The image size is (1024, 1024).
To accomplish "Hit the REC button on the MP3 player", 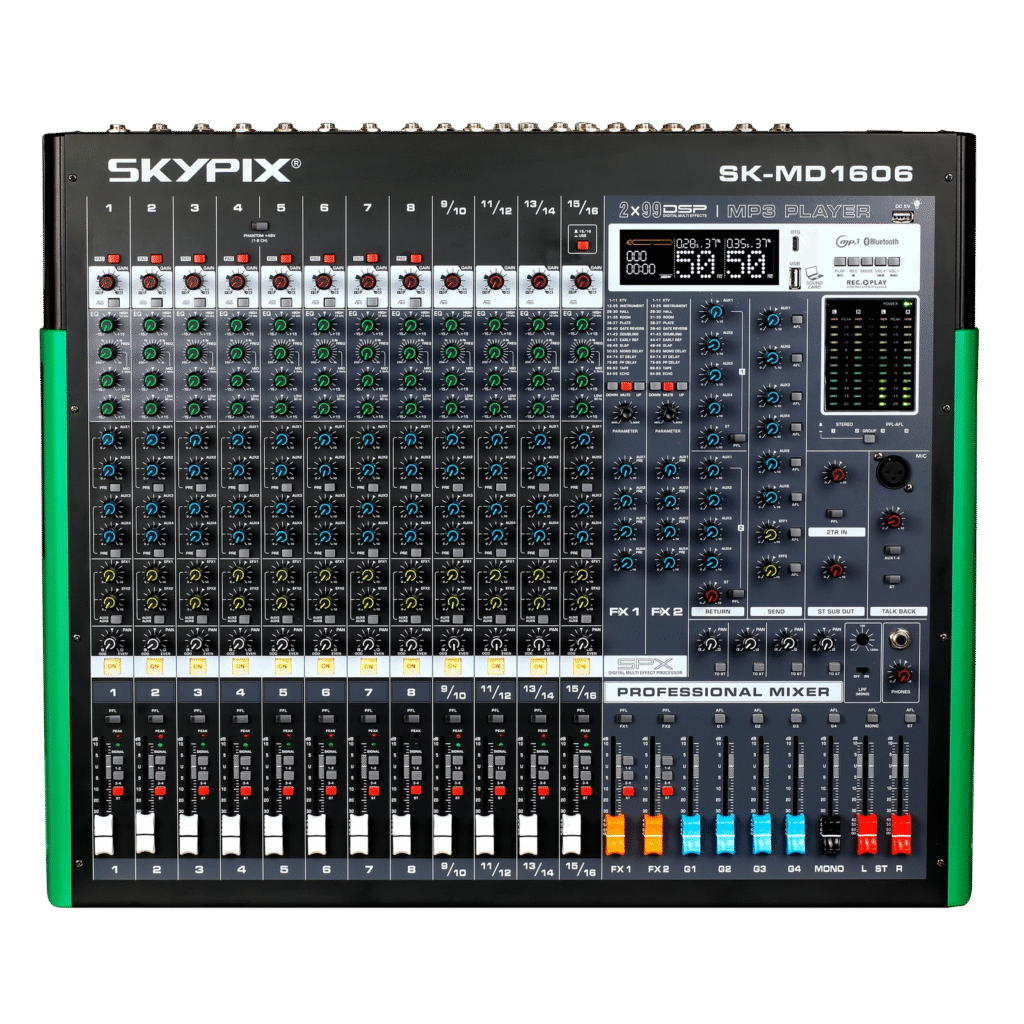I will tap(853, 262).
